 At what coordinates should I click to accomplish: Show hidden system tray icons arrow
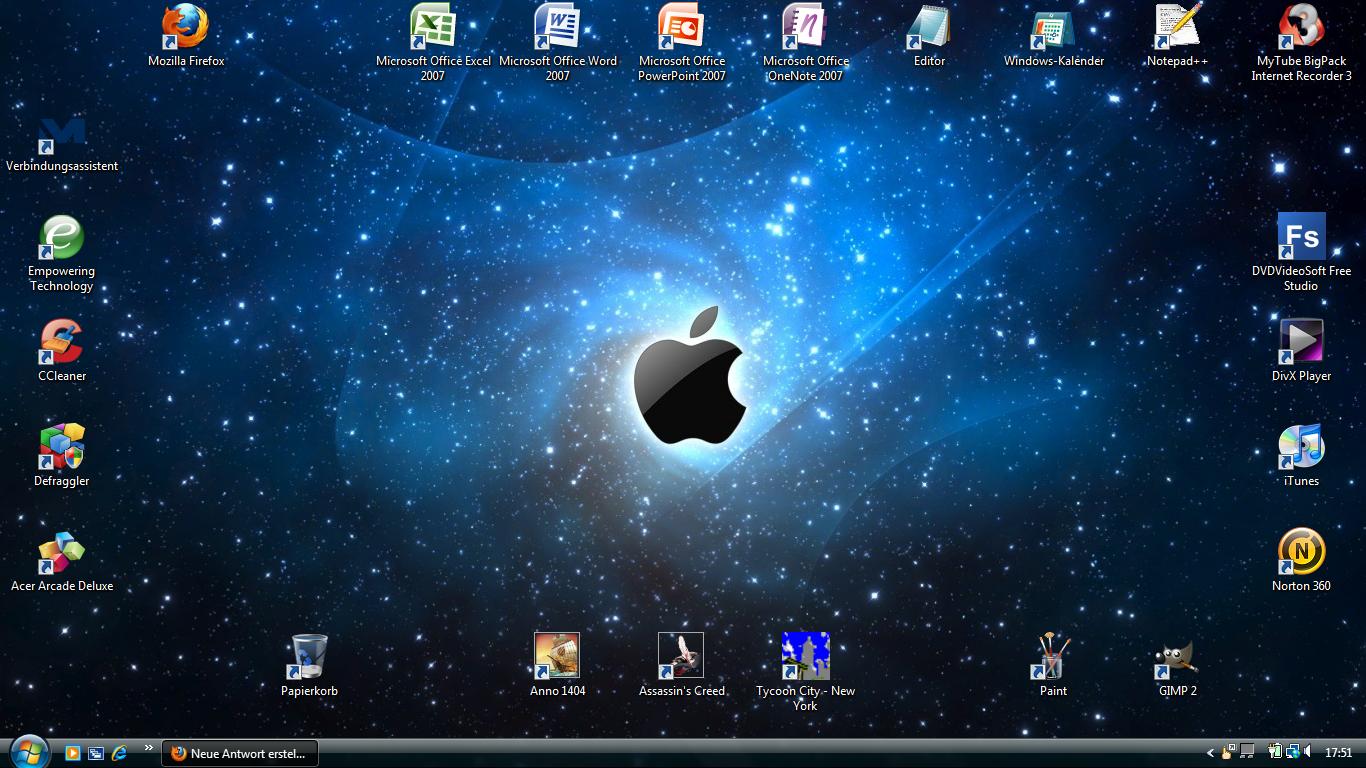pos(1210,753)
